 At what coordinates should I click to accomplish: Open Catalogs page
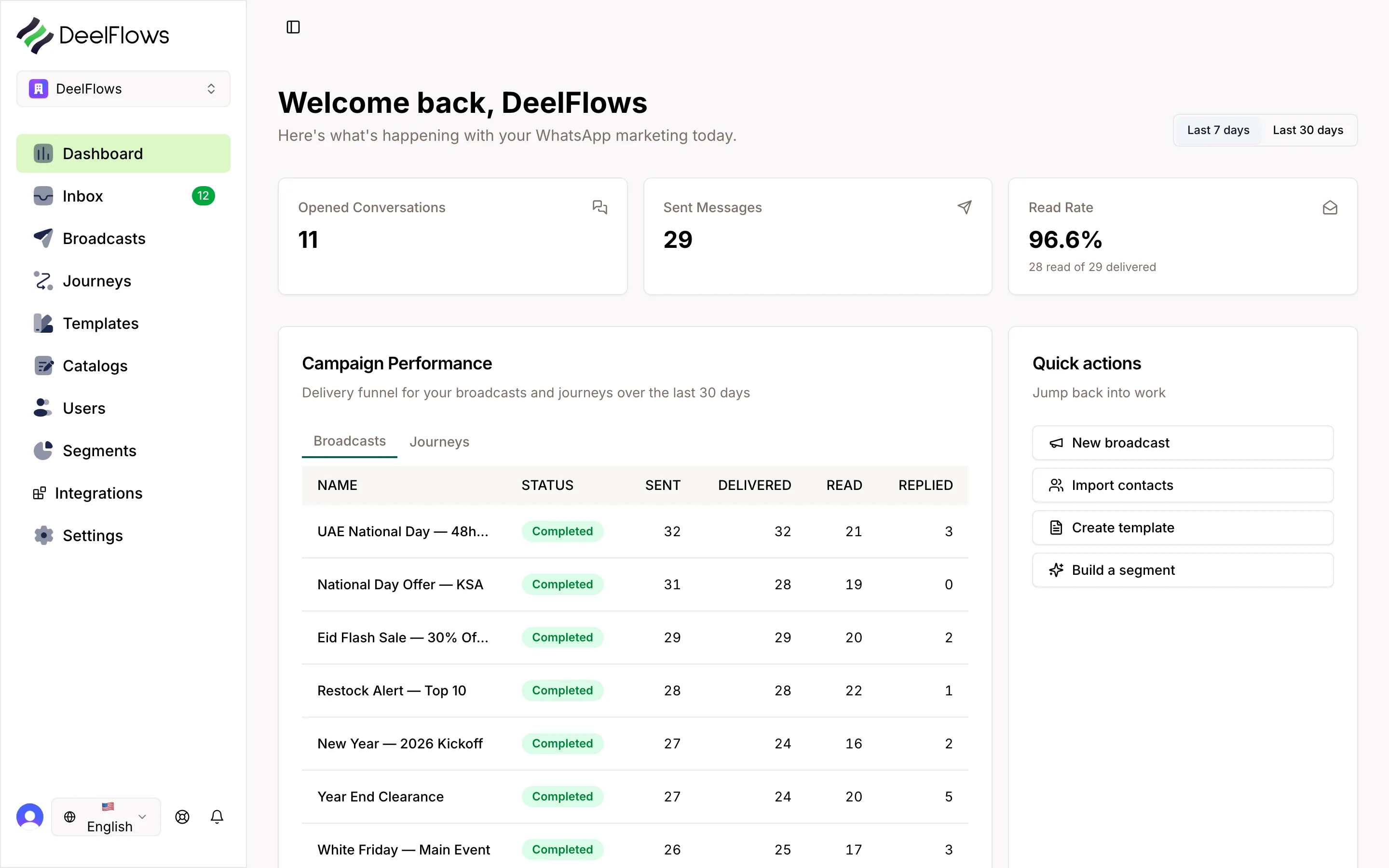pos(123,366)
